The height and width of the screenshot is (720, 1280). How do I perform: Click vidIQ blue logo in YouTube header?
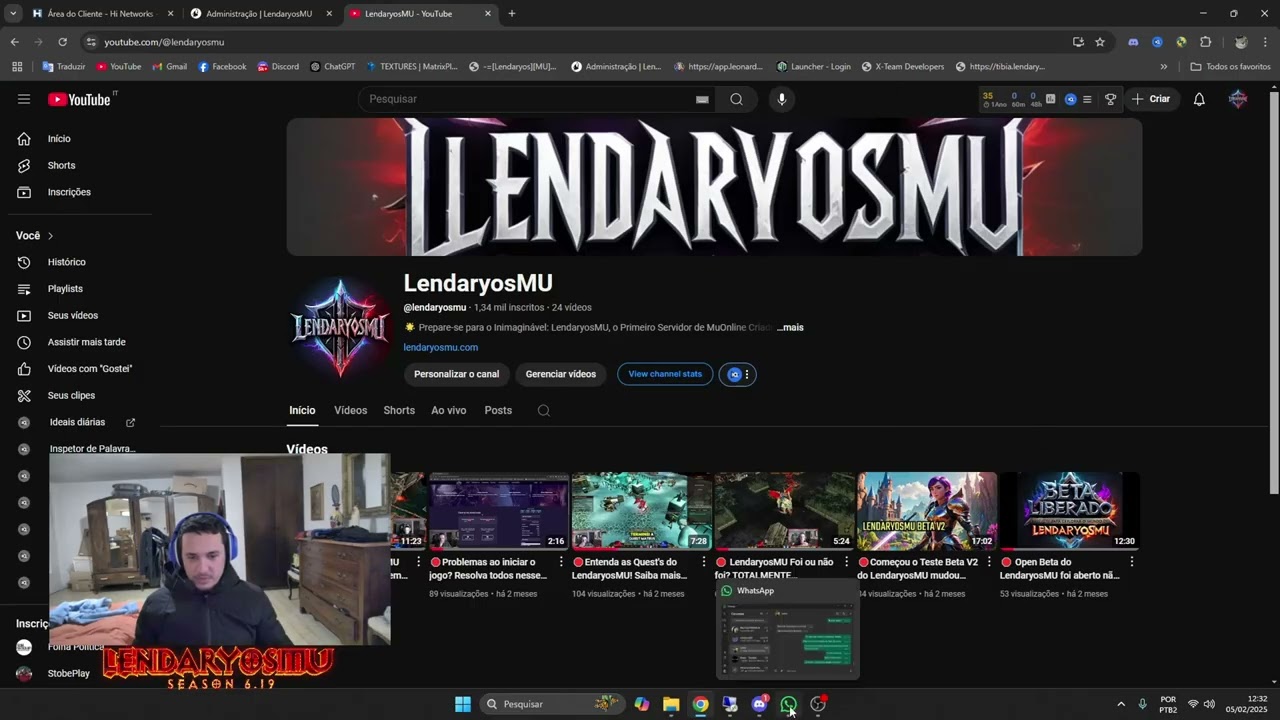(1070, 99)
